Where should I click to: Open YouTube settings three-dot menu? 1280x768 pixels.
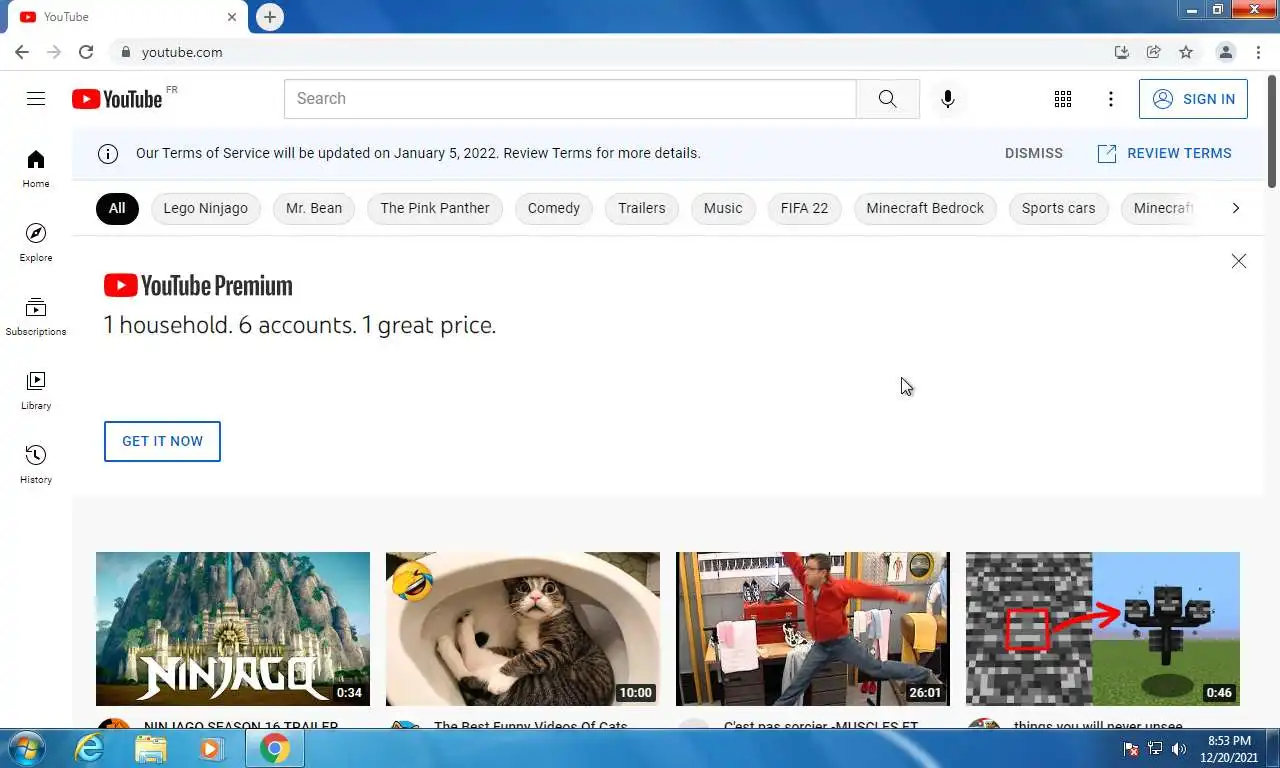coord(1111,99)
